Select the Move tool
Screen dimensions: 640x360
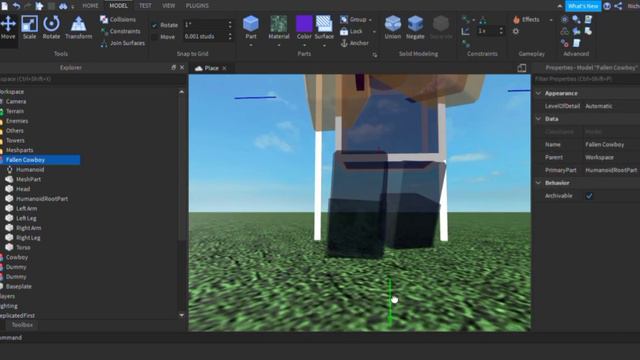8,28
